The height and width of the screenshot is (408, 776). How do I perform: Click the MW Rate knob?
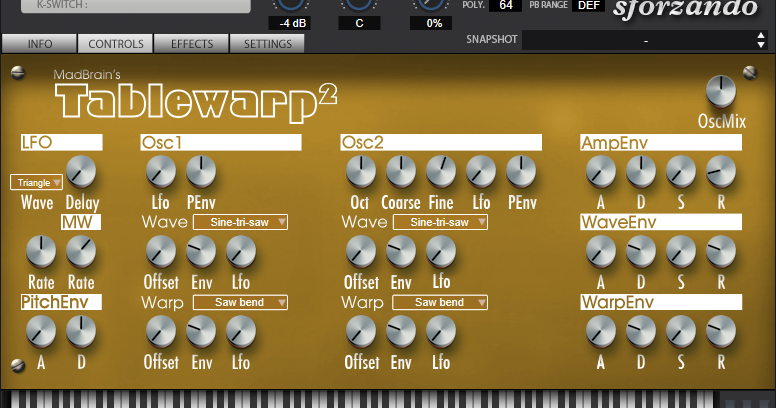coord(81,251)
